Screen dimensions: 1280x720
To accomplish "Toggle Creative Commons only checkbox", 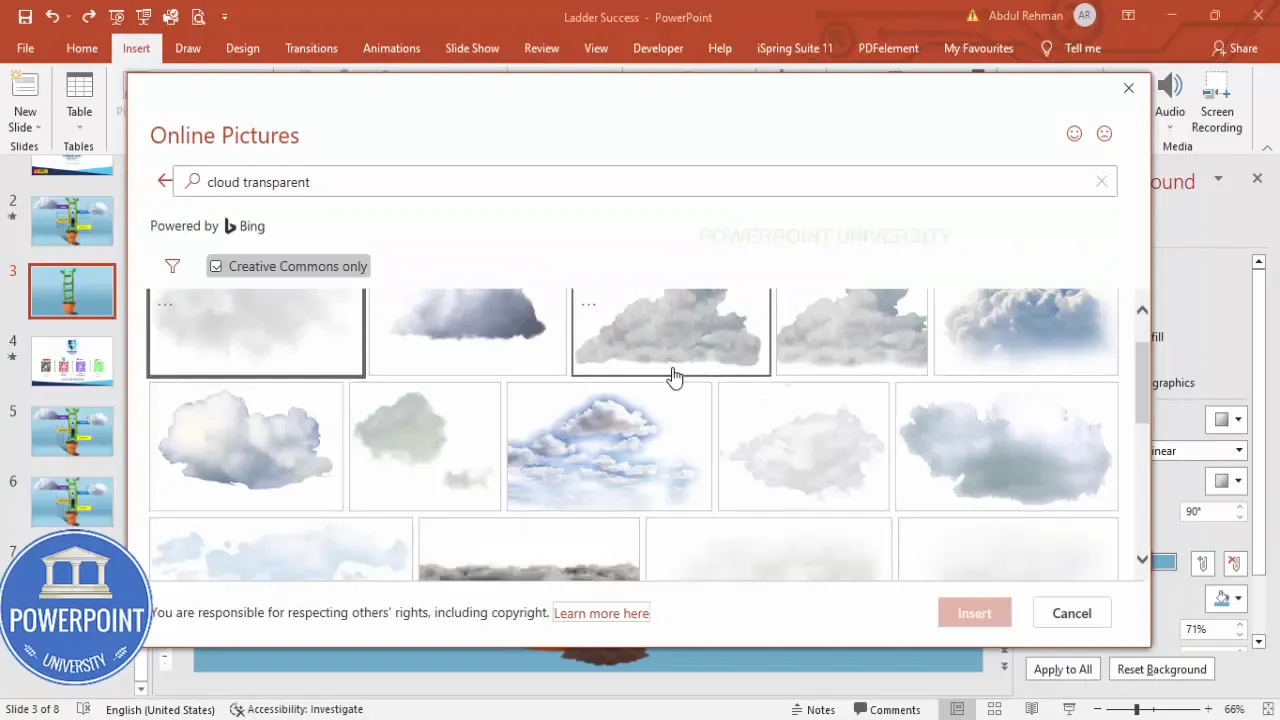I will click(x=216, y=266).
